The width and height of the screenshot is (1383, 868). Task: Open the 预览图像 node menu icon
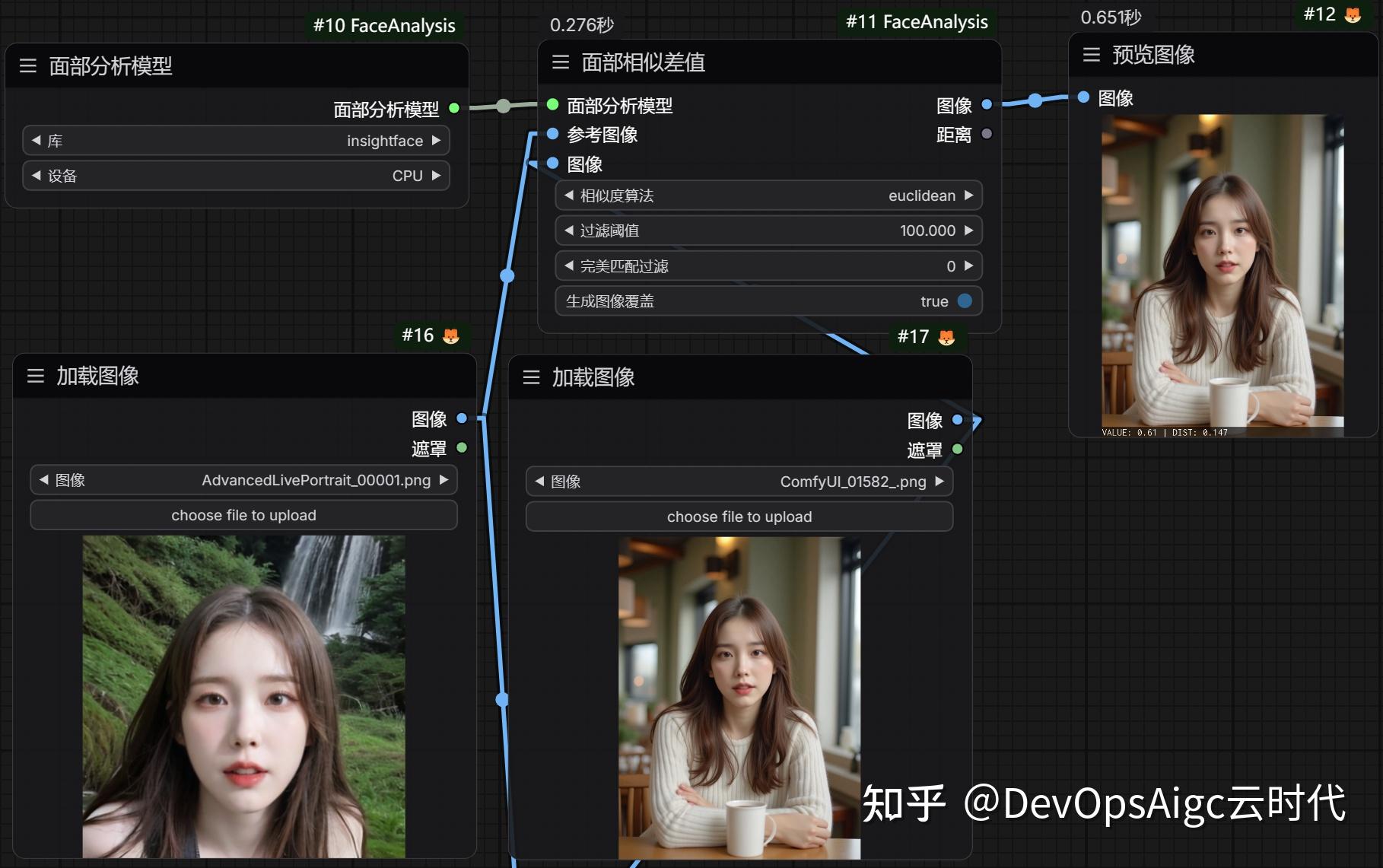pos(1090,56)
